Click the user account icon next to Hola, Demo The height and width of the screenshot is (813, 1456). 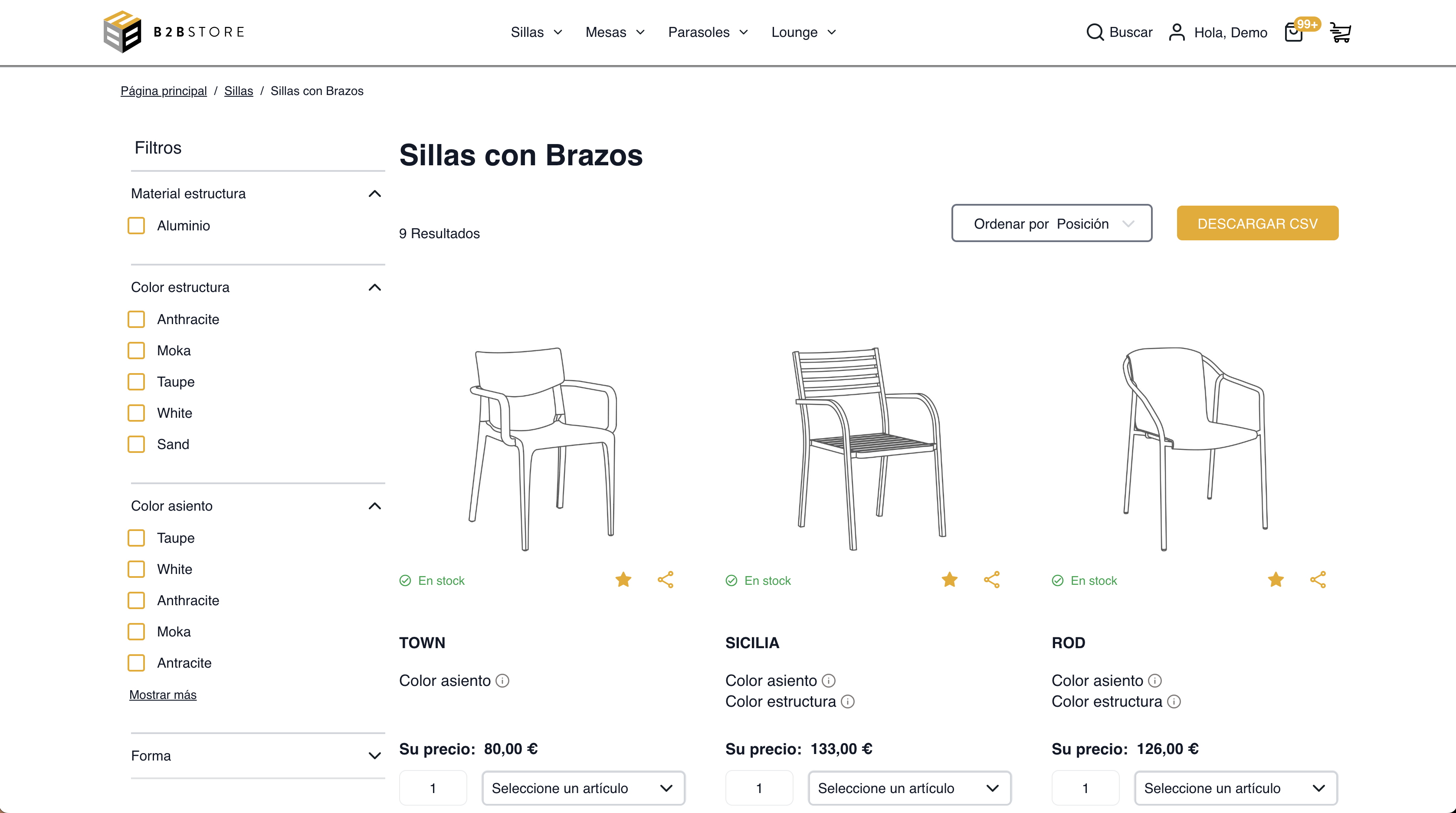pyautogui.click(x=1178, y=32)
